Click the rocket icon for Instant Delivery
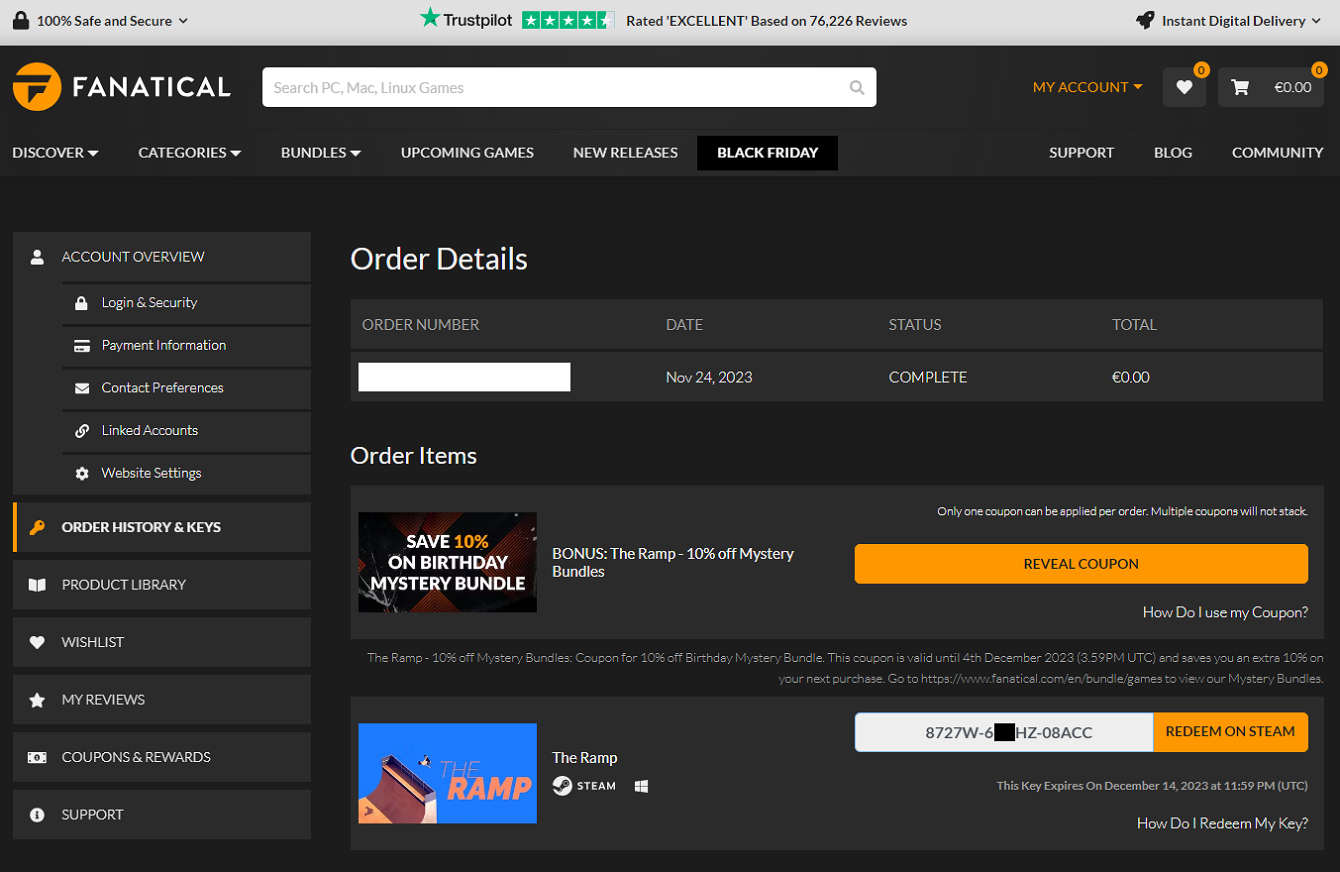 (x=1145, y=20)
